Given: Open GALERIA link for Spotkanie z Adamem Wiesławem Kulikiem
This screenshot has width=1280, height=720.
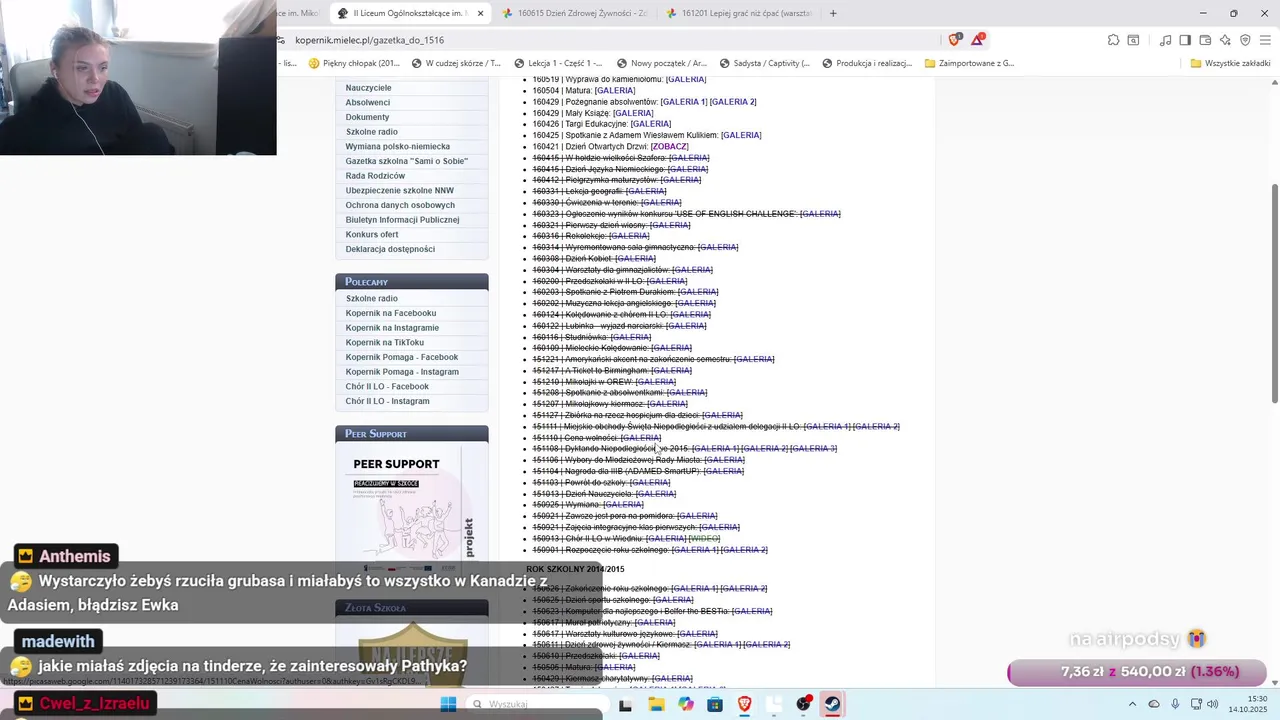Looking at the screenshot, I should tap(741, 135).
